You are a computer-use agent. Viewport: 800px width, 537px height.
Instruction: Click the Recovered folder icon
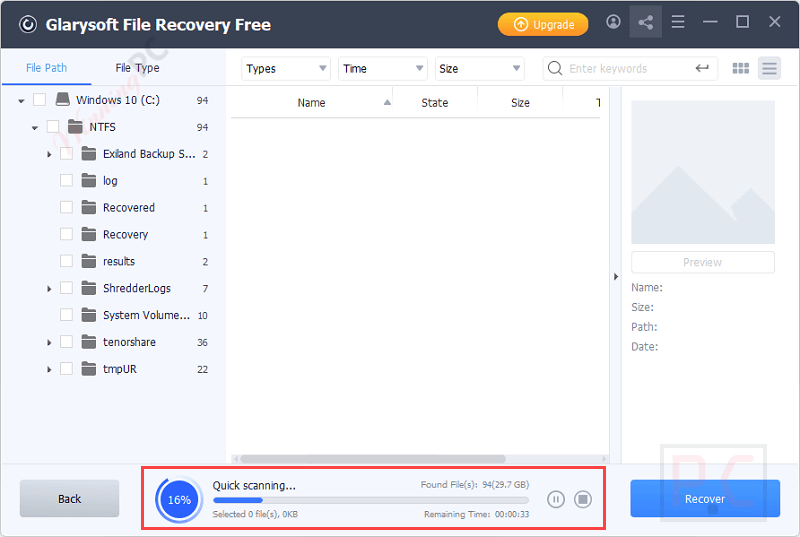[89, 208]
